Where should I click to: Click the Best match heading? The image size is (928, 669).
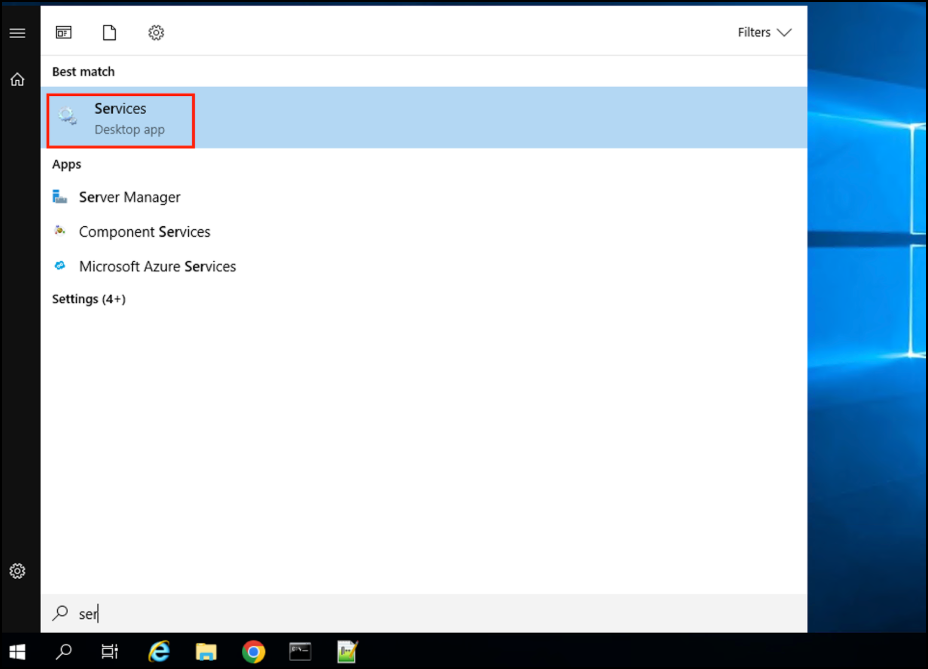tap(83, 72)
